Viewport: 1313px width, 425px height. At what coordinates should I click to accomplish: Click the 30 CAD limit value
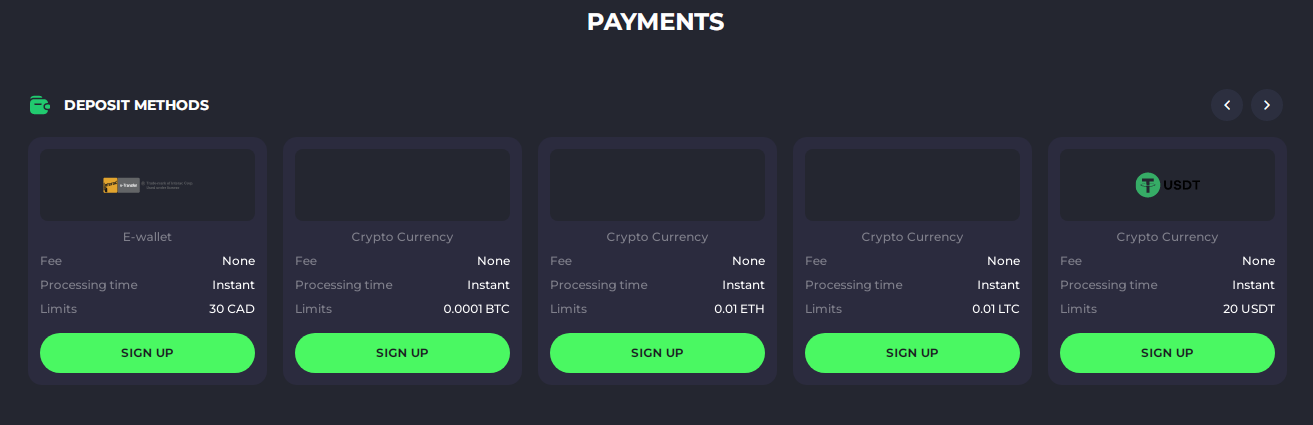click(x=232, y=309)
